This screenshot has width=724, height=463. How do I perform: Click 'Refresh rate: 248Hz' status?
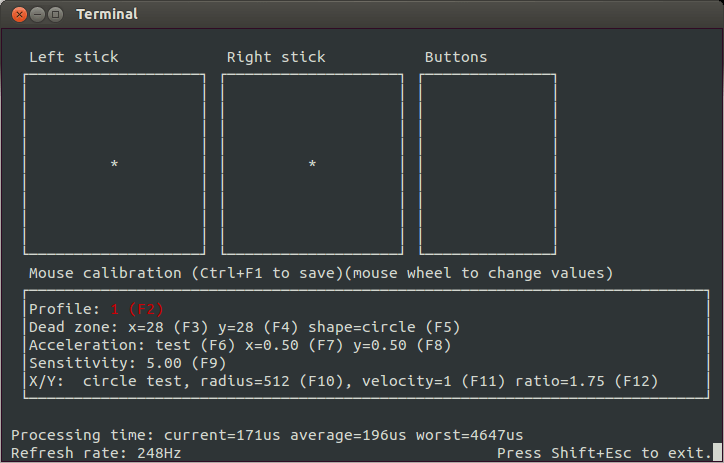(96, 453)
